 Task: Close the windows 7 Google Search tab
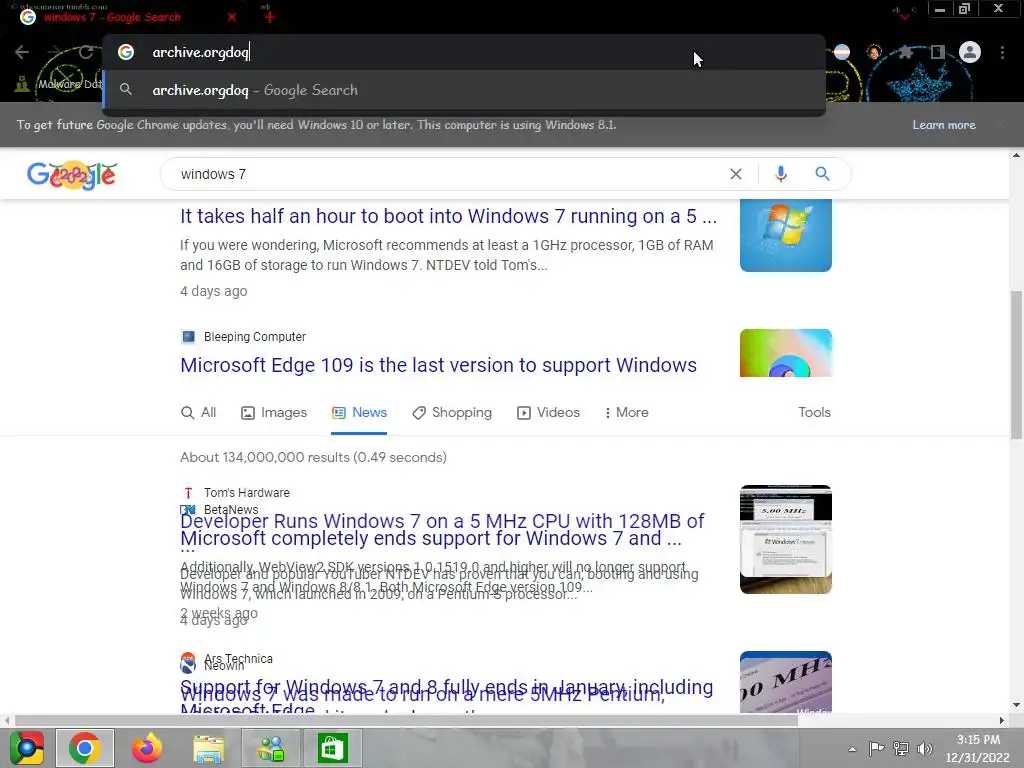coord(232,17)
